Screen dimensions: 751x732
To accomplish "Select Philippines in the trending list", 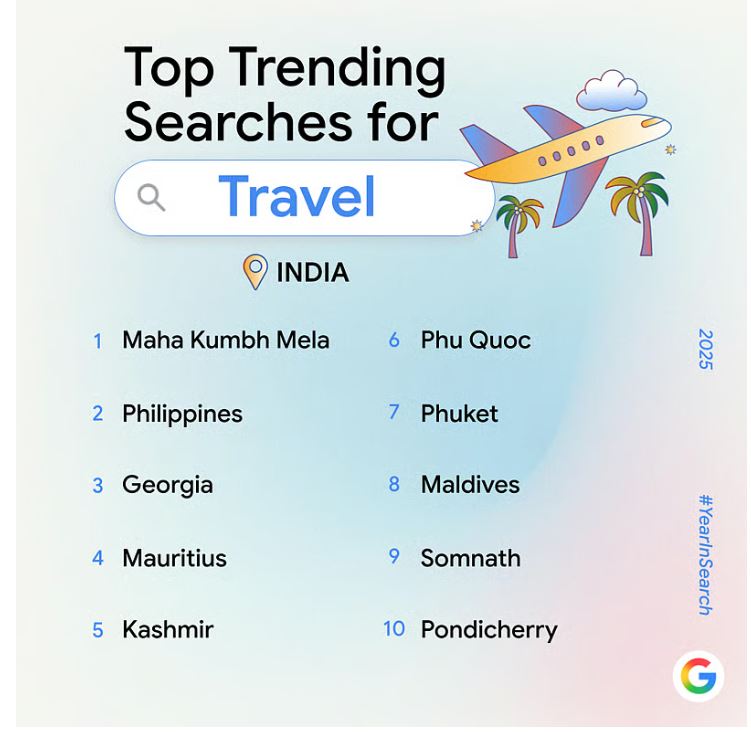I will click(182, 414).
